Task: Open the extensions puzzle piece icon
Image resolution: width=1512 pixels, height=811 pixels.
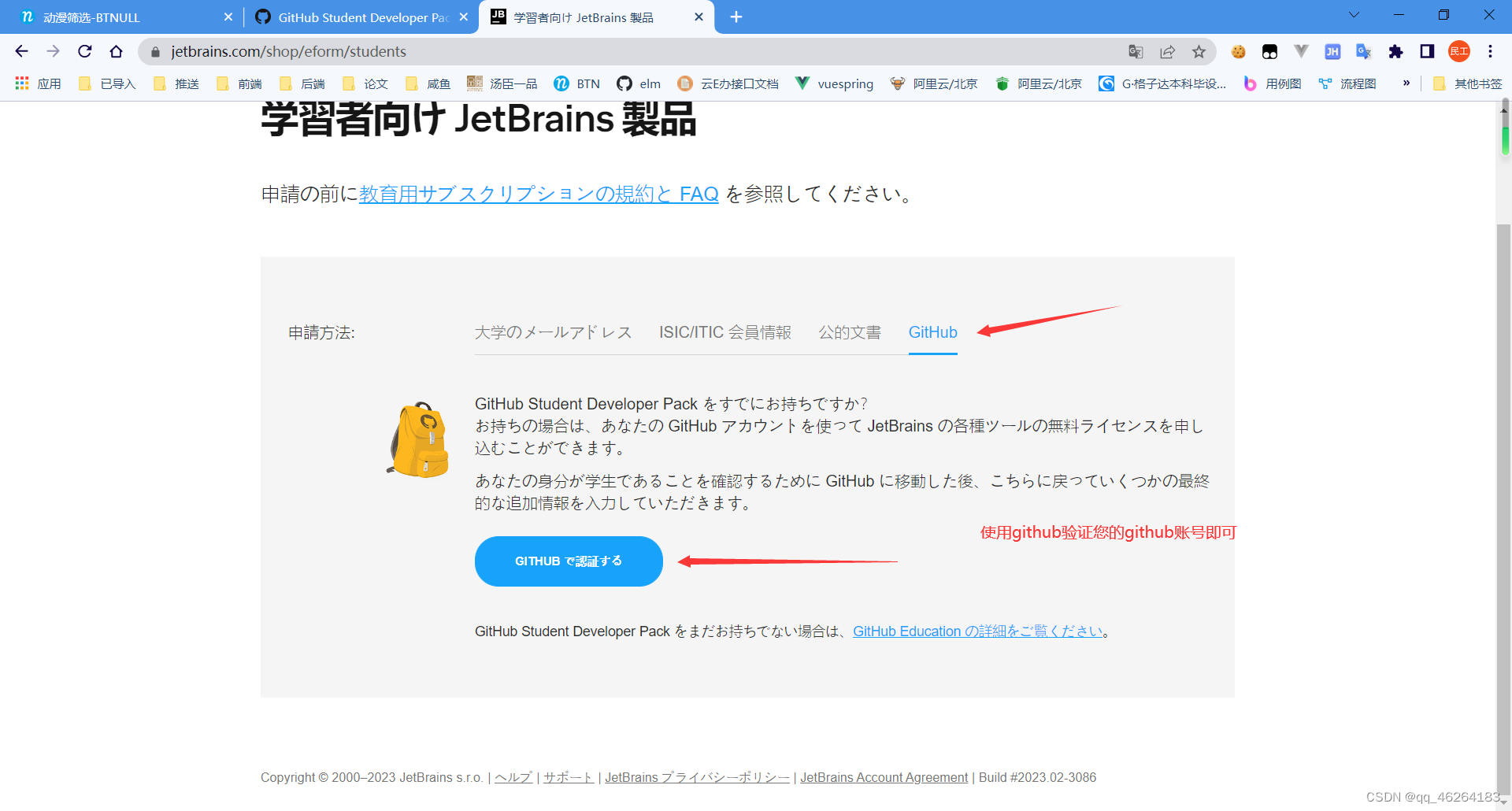Action: point(1395,52)
